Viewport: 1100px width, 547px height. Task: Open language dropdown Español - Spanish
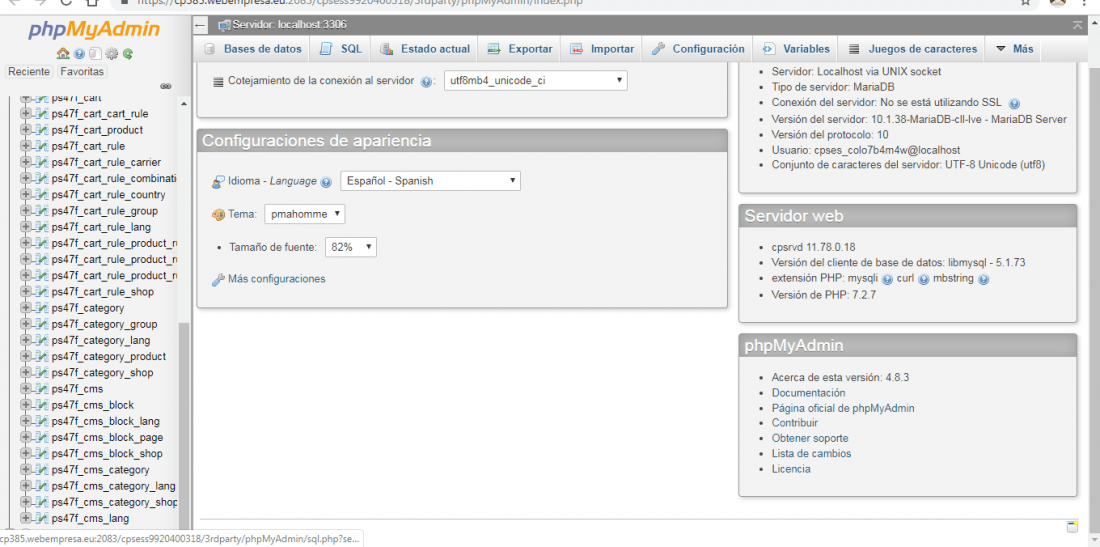[x=430, y=181]
